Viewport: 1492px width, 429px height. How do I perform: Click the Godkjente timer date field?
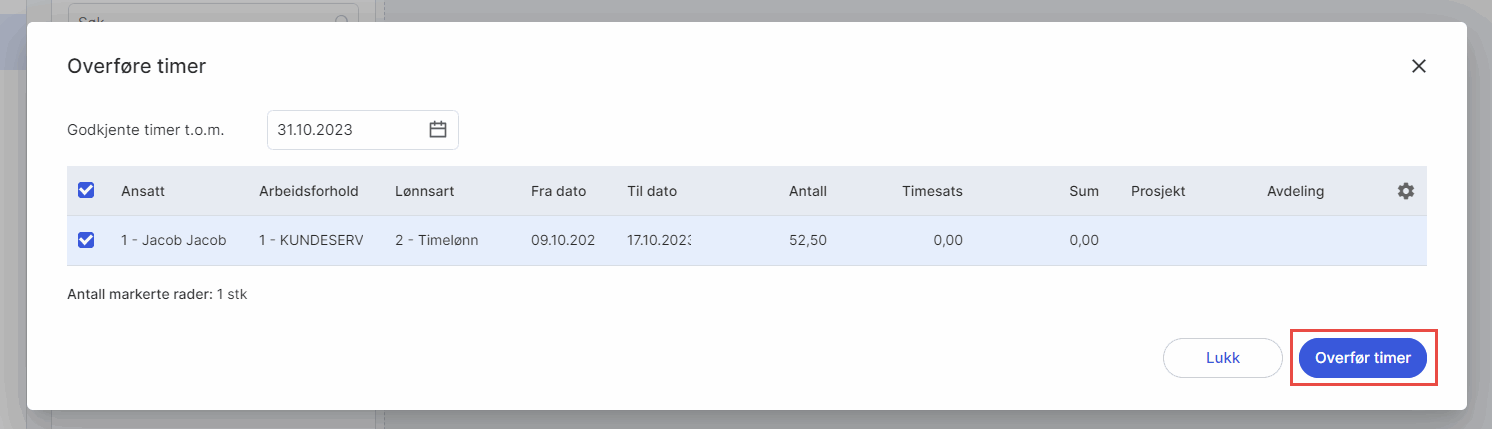[x=345, y=130]
